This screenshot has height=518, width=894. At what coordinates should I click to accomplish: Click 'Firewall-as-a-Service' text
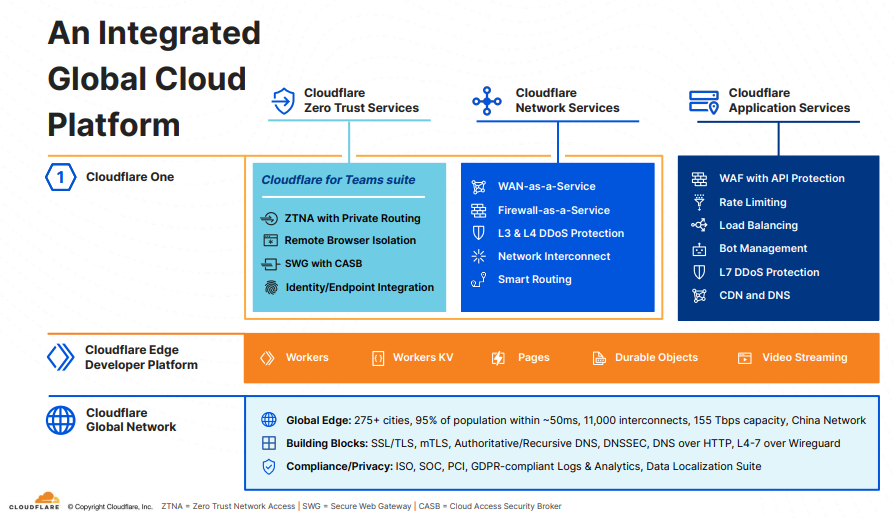(x=554, y=210)
